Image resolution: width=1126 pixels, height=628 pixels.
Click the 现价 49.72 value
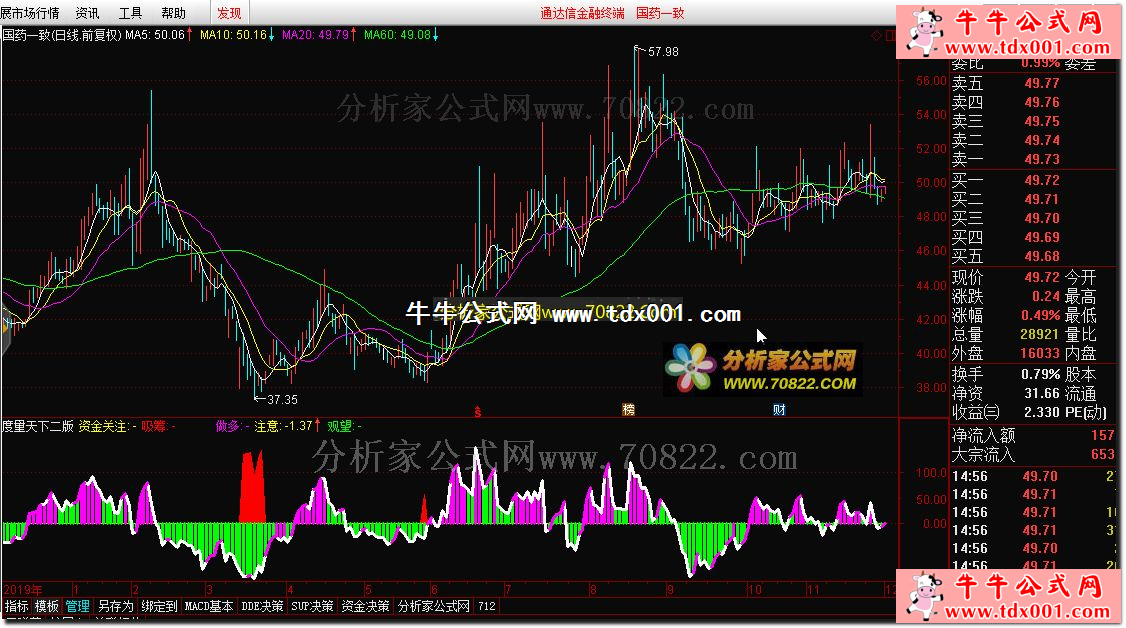1042,277
